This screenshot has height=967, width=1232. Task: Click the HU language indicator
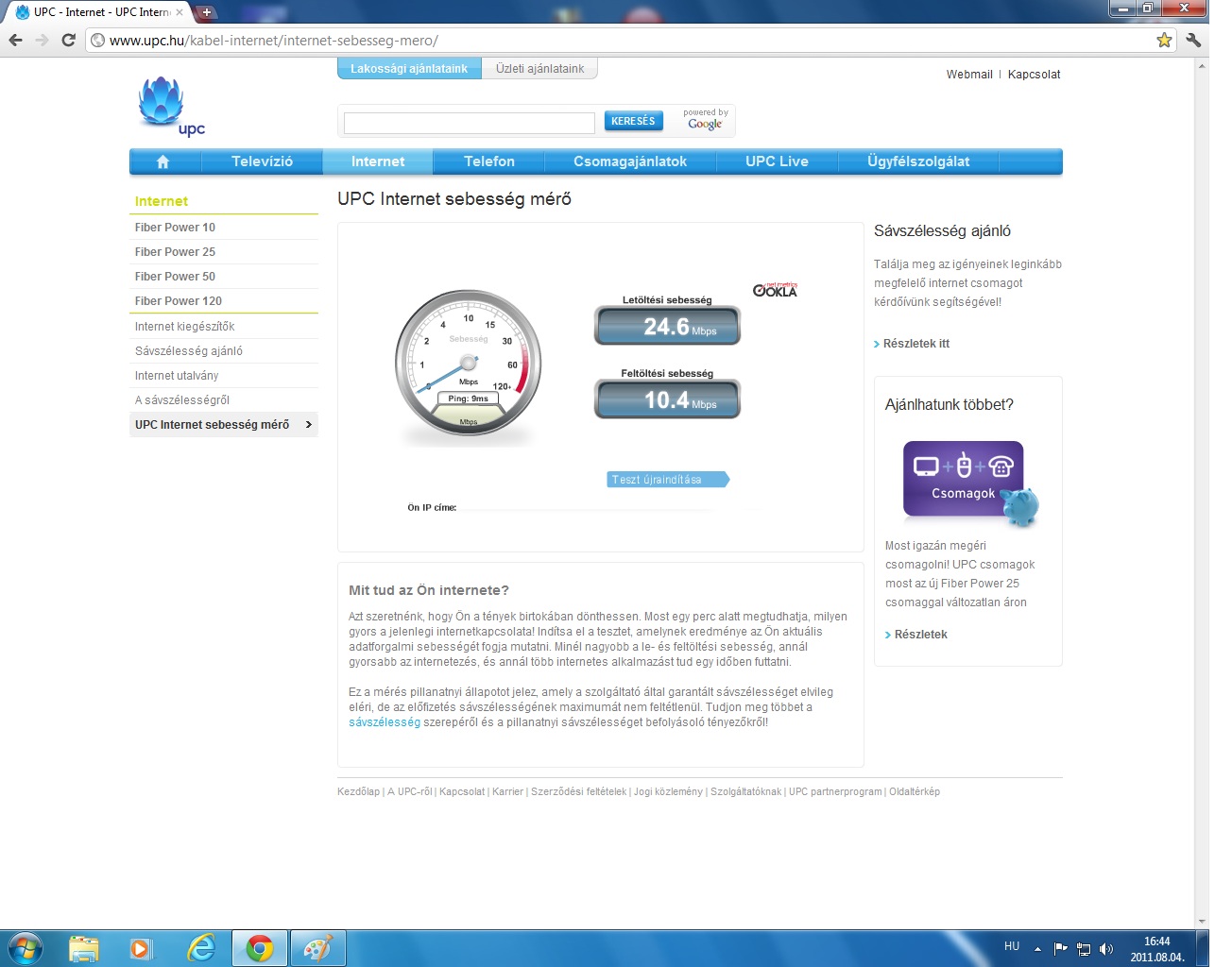pos(1012,946)
